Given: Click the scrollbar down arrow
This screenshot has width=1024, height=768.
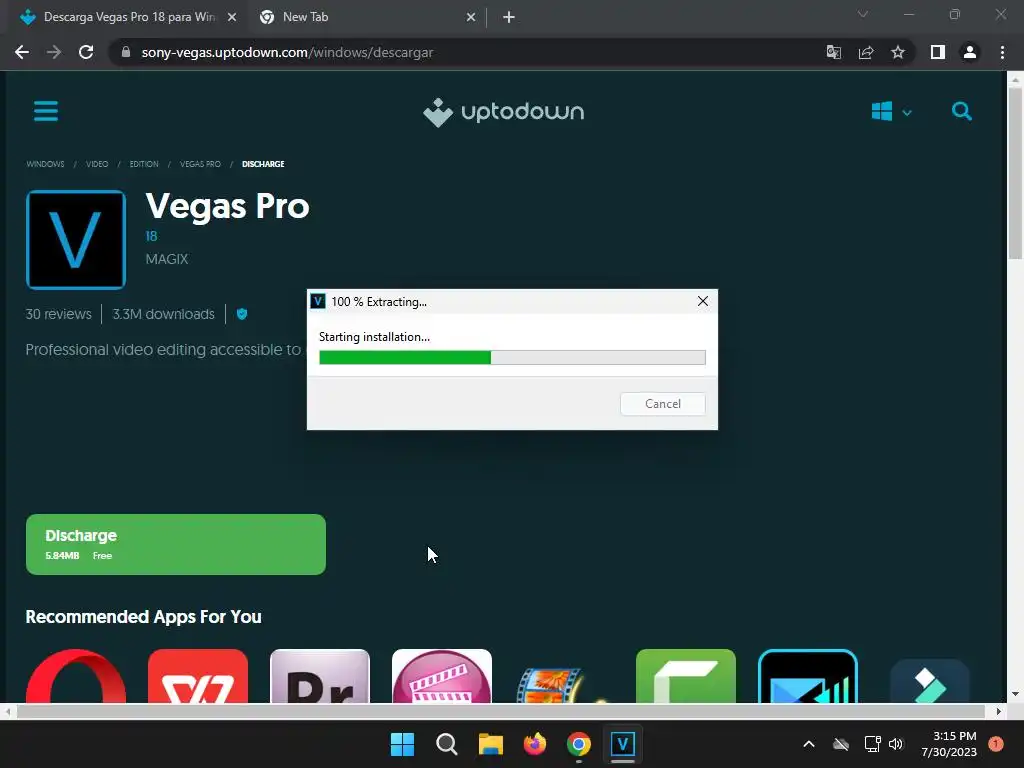Looking at the screenshot, I should (x=1015, y=694).
